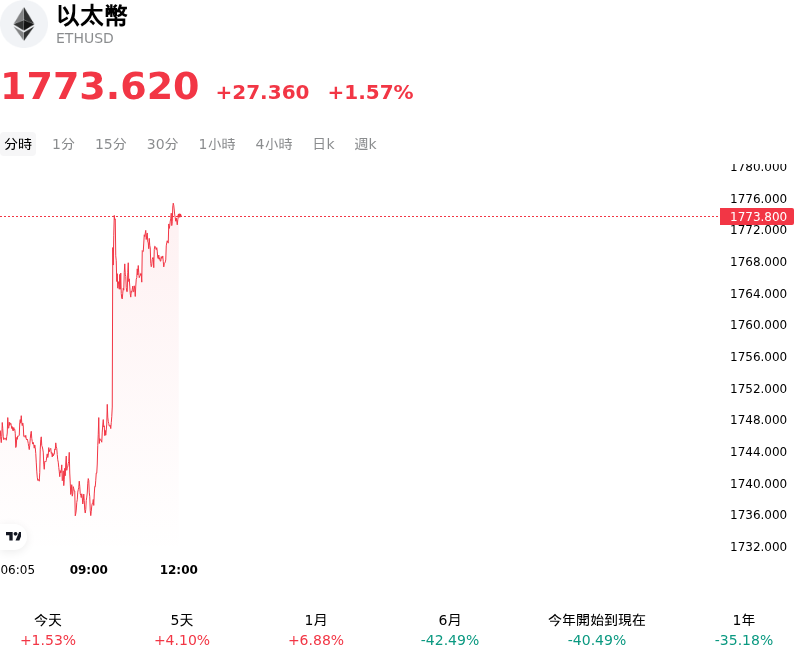Click the red 1773.800 price label
800x660 pixels.
coord(757,217)
